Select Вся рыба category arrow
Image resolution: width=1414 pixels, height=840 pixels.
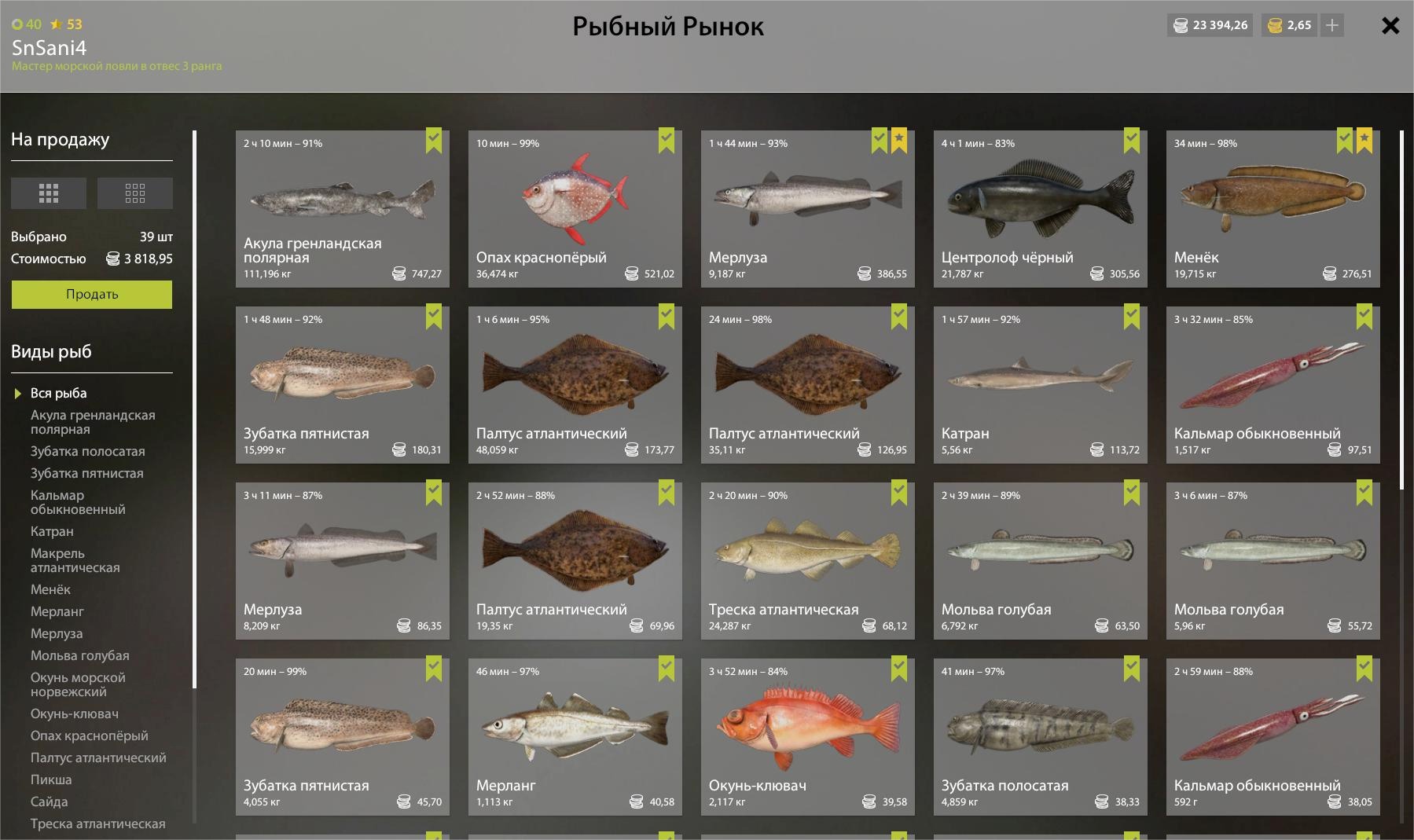[x=18, y=394]
